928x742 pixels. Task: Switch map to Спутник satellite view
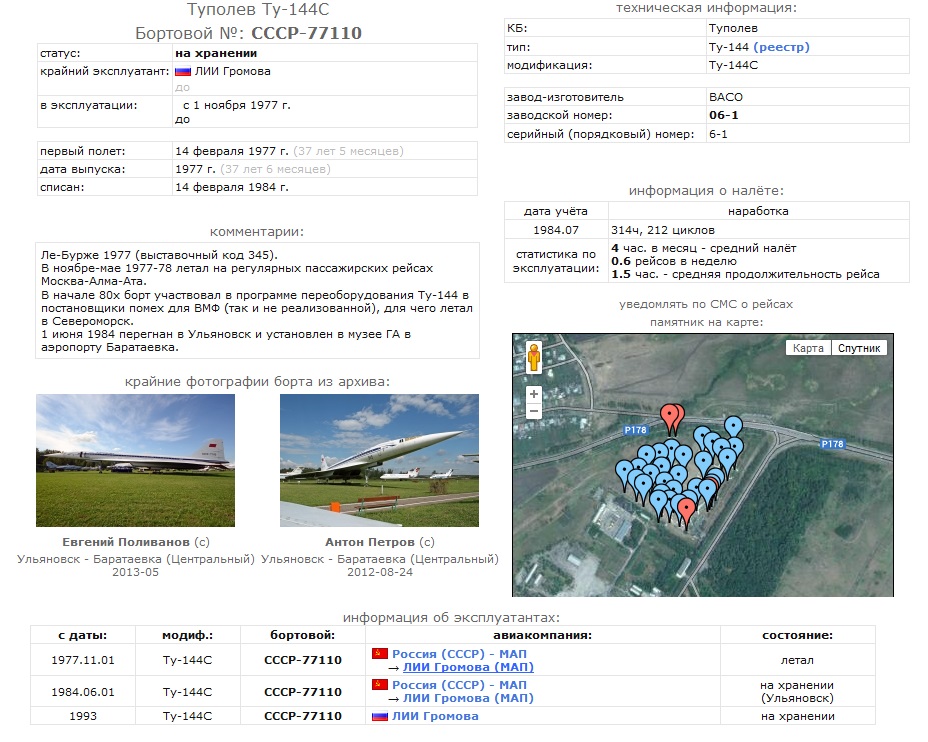(859, 348)
